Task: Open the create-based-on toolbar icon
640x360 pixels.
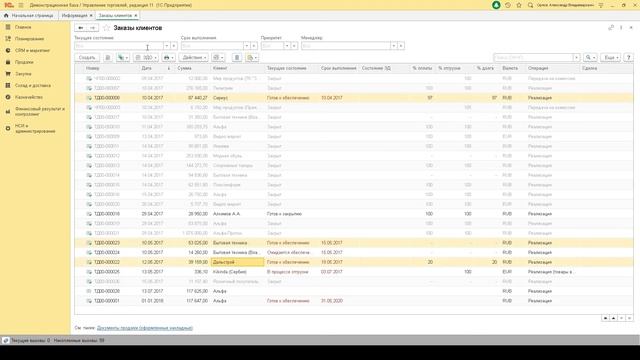Action: pos(122,58)
